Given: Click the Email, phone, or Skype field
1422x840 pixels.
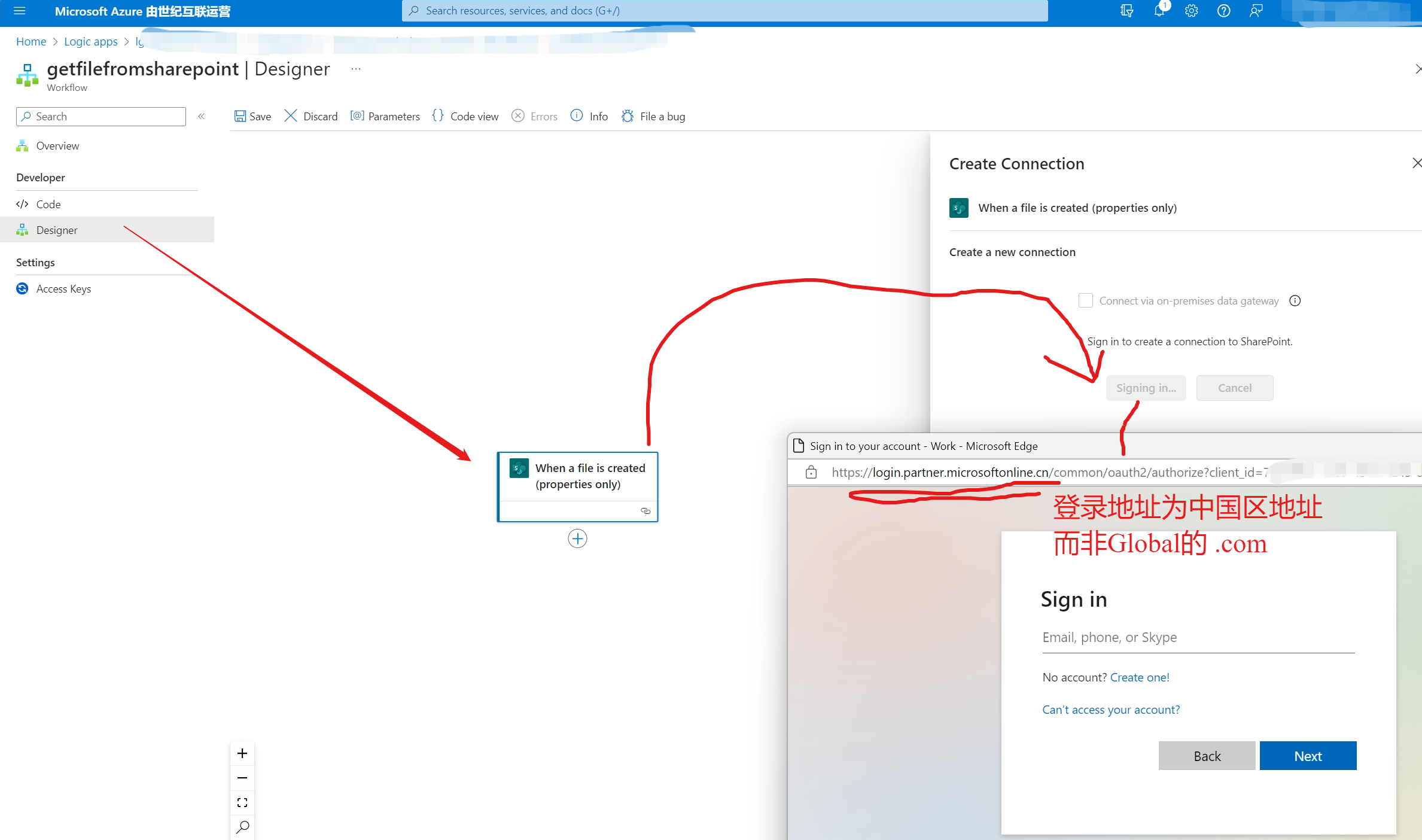Looking at the screenshot, I should [1198, 637].
